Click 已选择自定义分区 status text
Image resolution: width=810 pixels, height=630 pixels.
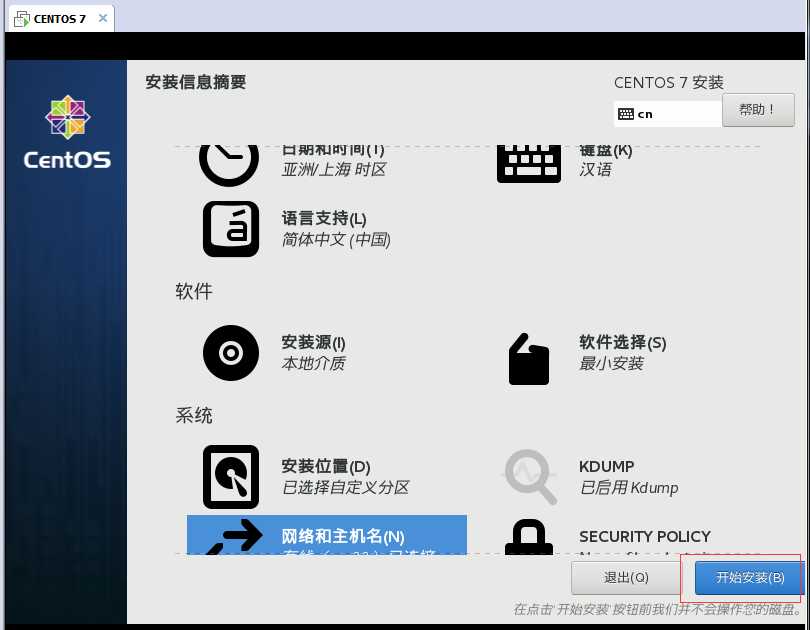click(346, 487)
